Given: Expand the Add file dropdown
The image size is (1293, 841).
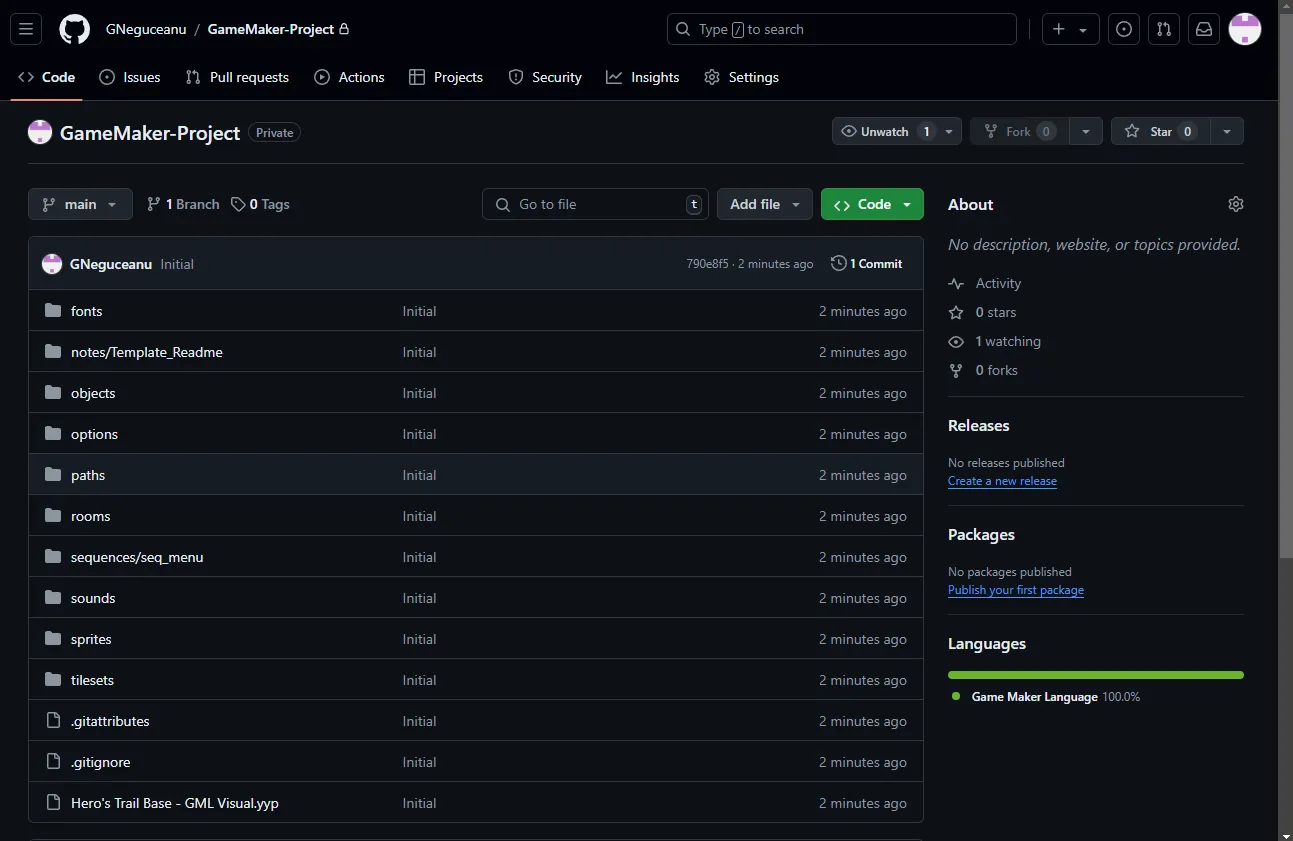Looking at the screenshot, I should tap(764, 204).
